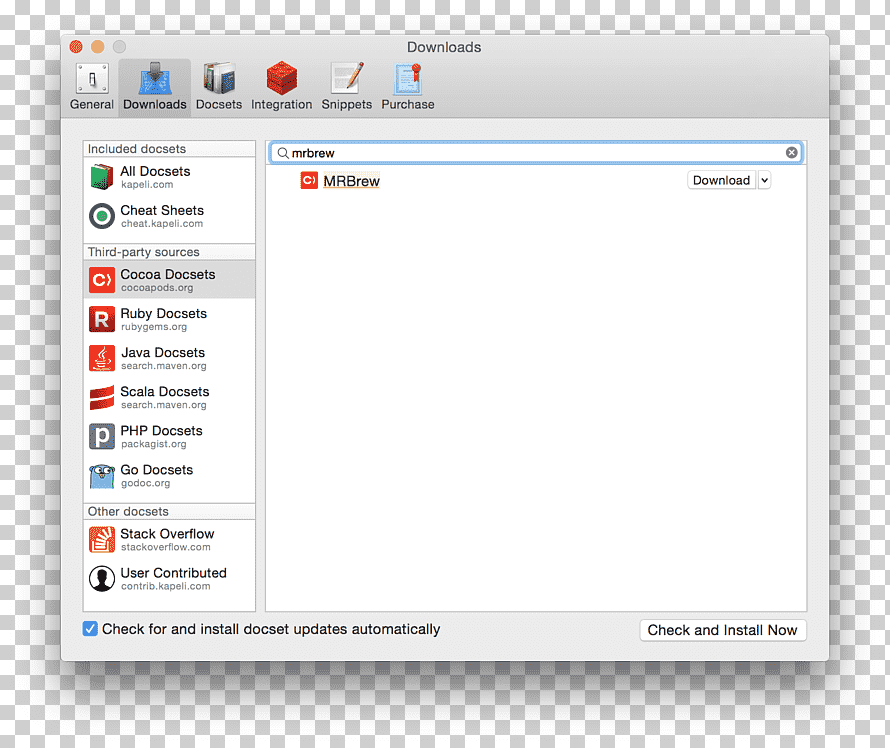Click the cheat.kapeli.com subtitle text

162,224
